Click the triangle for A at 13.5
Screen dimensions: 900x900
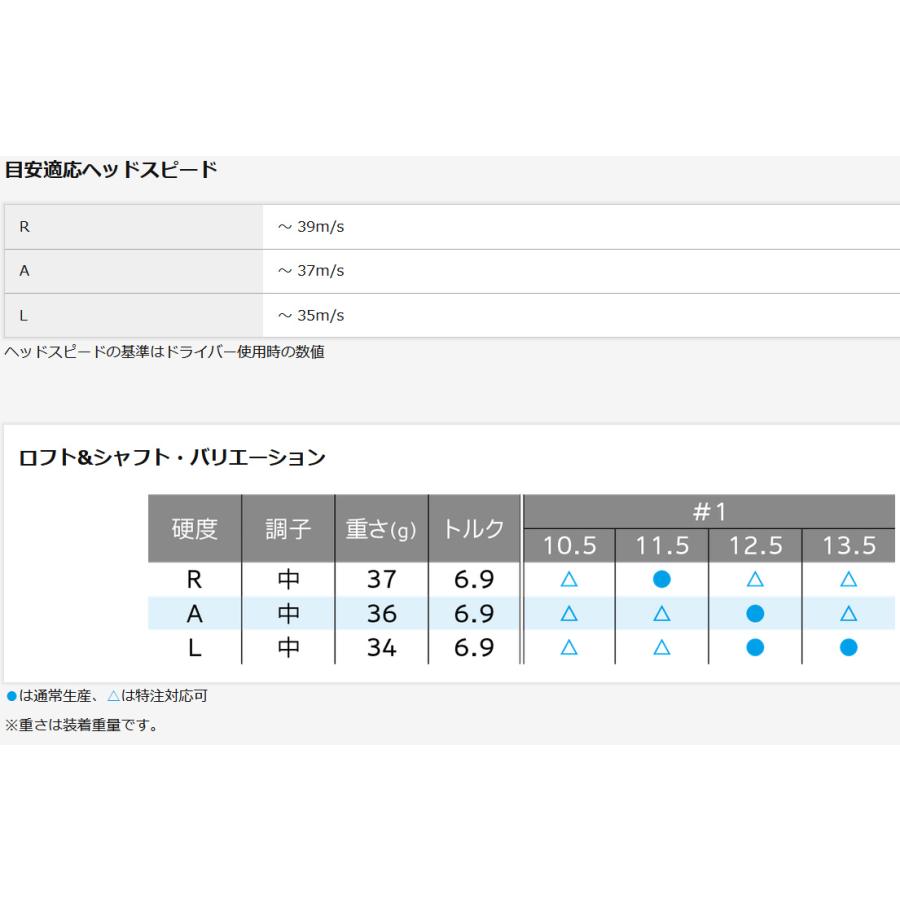849,614
